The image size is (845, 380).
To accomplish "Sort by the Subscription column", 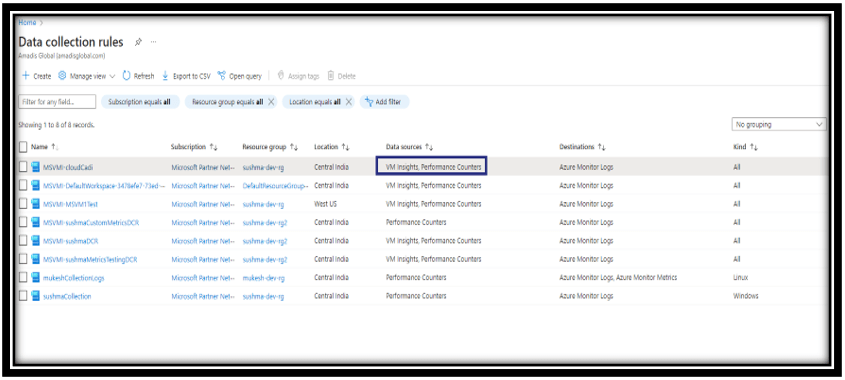I will 194,147.
